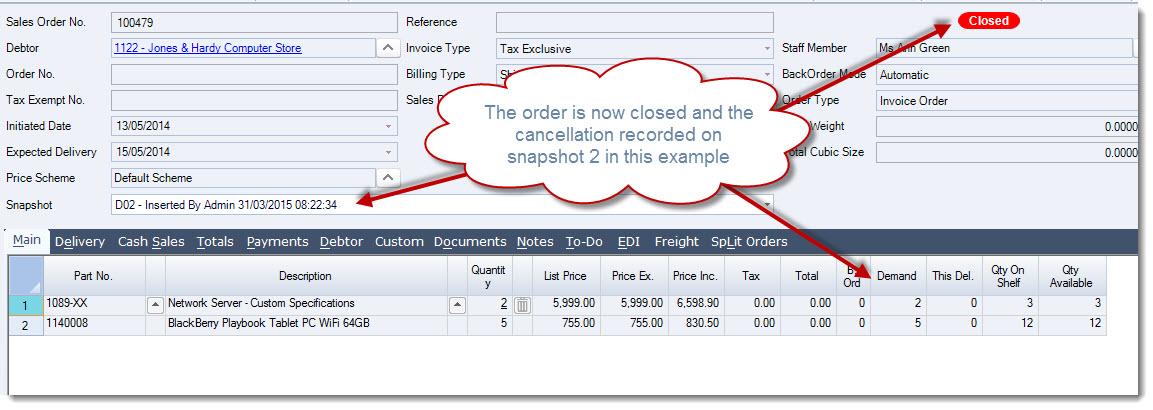The width and height of the screenshot is (1153, 410).
Task: Click the This Del. column header
Action: coord(954,276)
